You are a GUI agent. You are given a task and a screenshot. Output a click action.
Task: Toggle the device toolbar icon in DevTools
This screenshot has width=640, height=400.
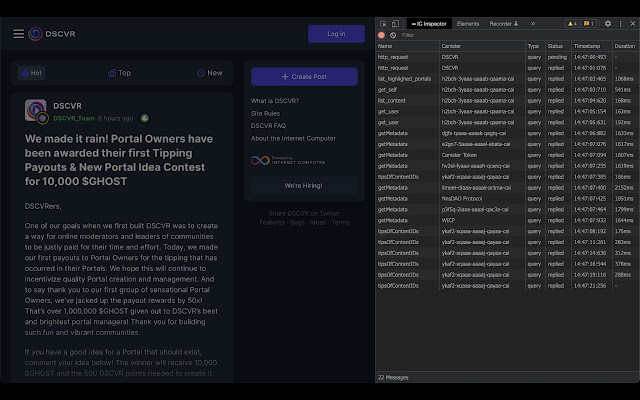[395, 24]
